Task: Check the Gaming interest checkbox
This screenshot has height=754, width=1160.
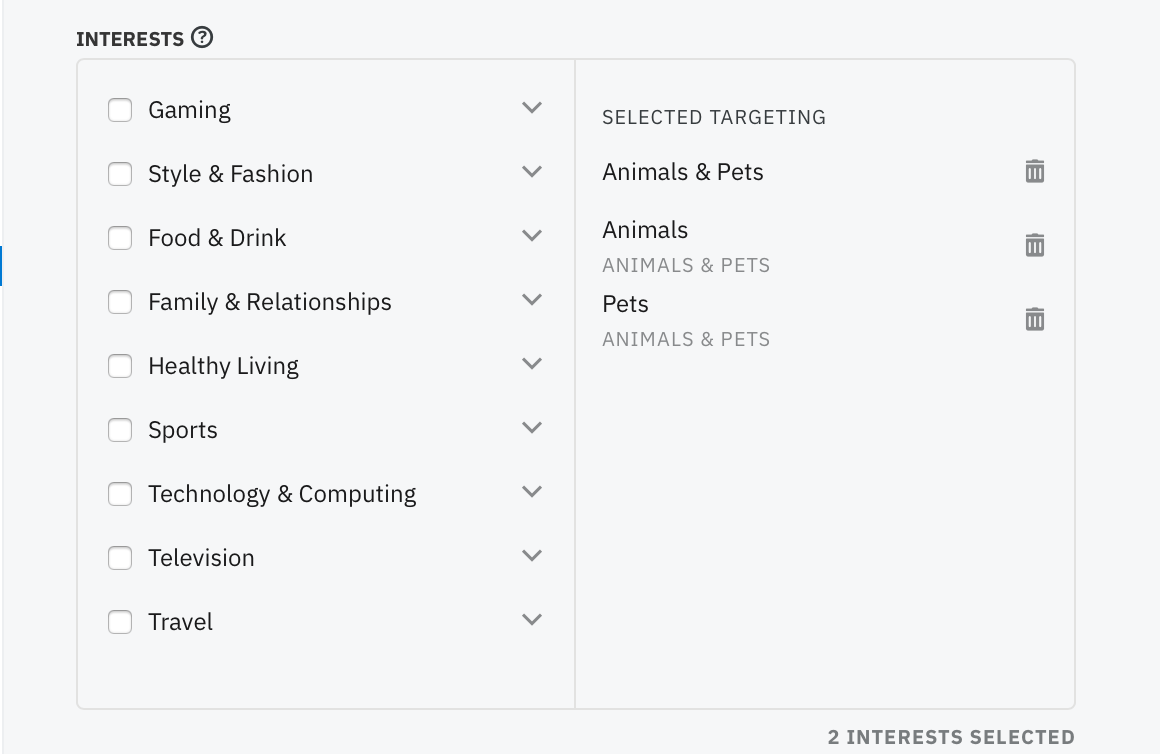Action: point(120,110)
